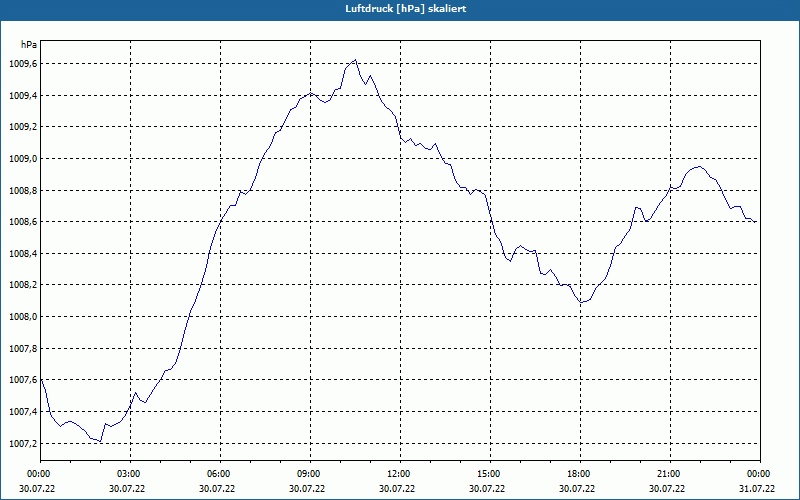Select the '06:00' time axis label
The image size is (800, 500).
click(217, 474)
